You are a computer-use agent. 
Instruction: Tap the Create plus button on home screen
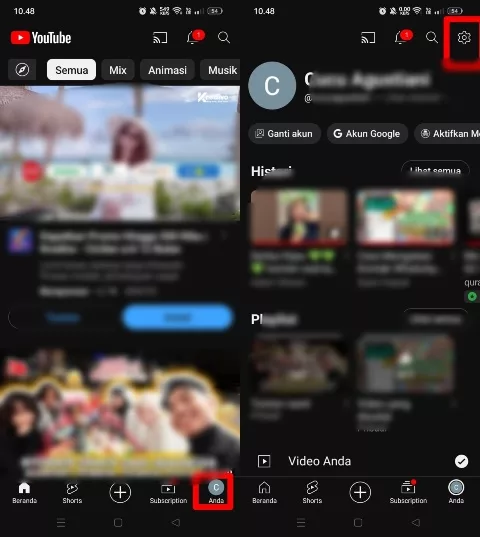coord(120,492)
